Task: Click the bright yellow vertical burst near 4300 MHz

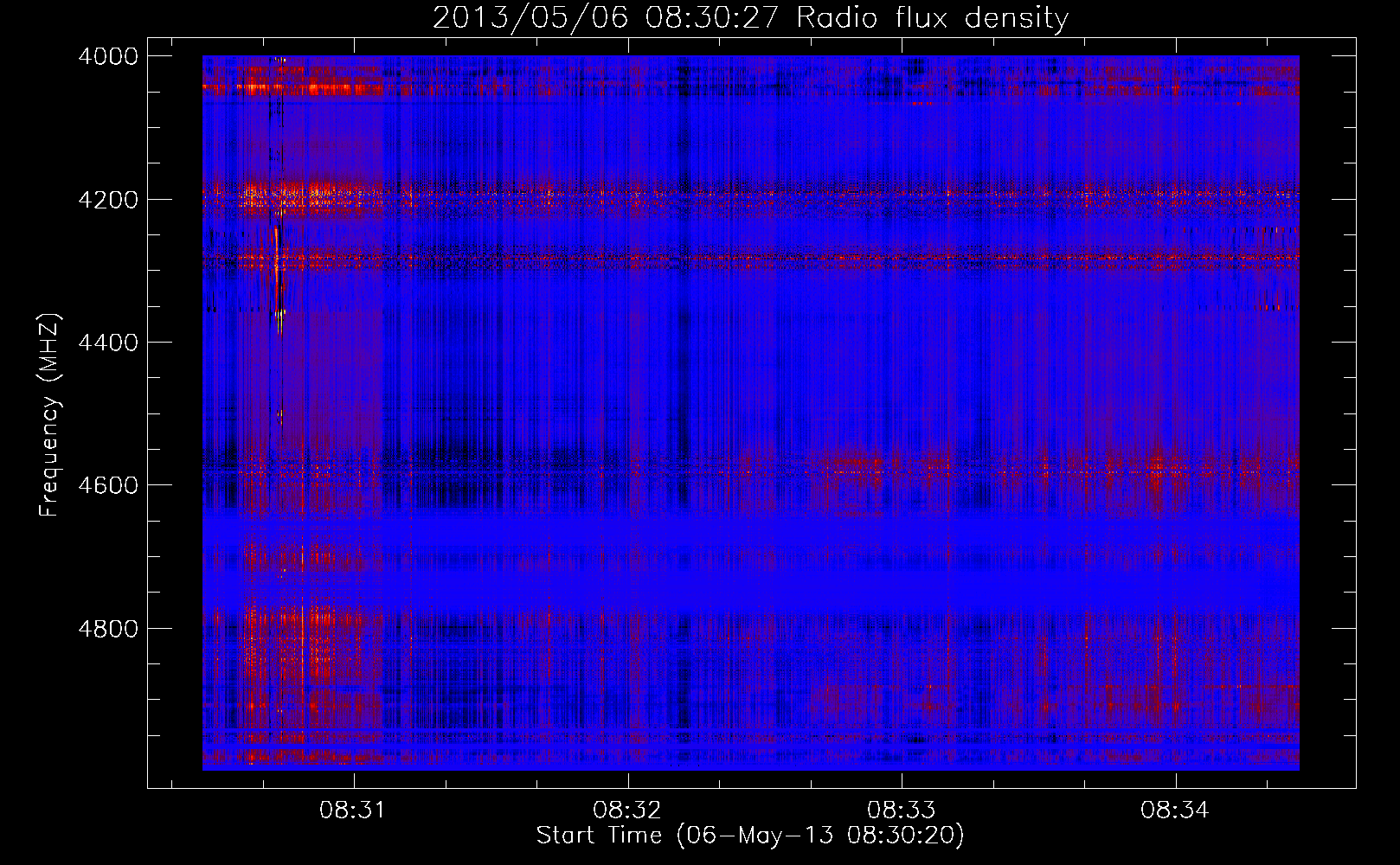Action: (x=277, y=268)
